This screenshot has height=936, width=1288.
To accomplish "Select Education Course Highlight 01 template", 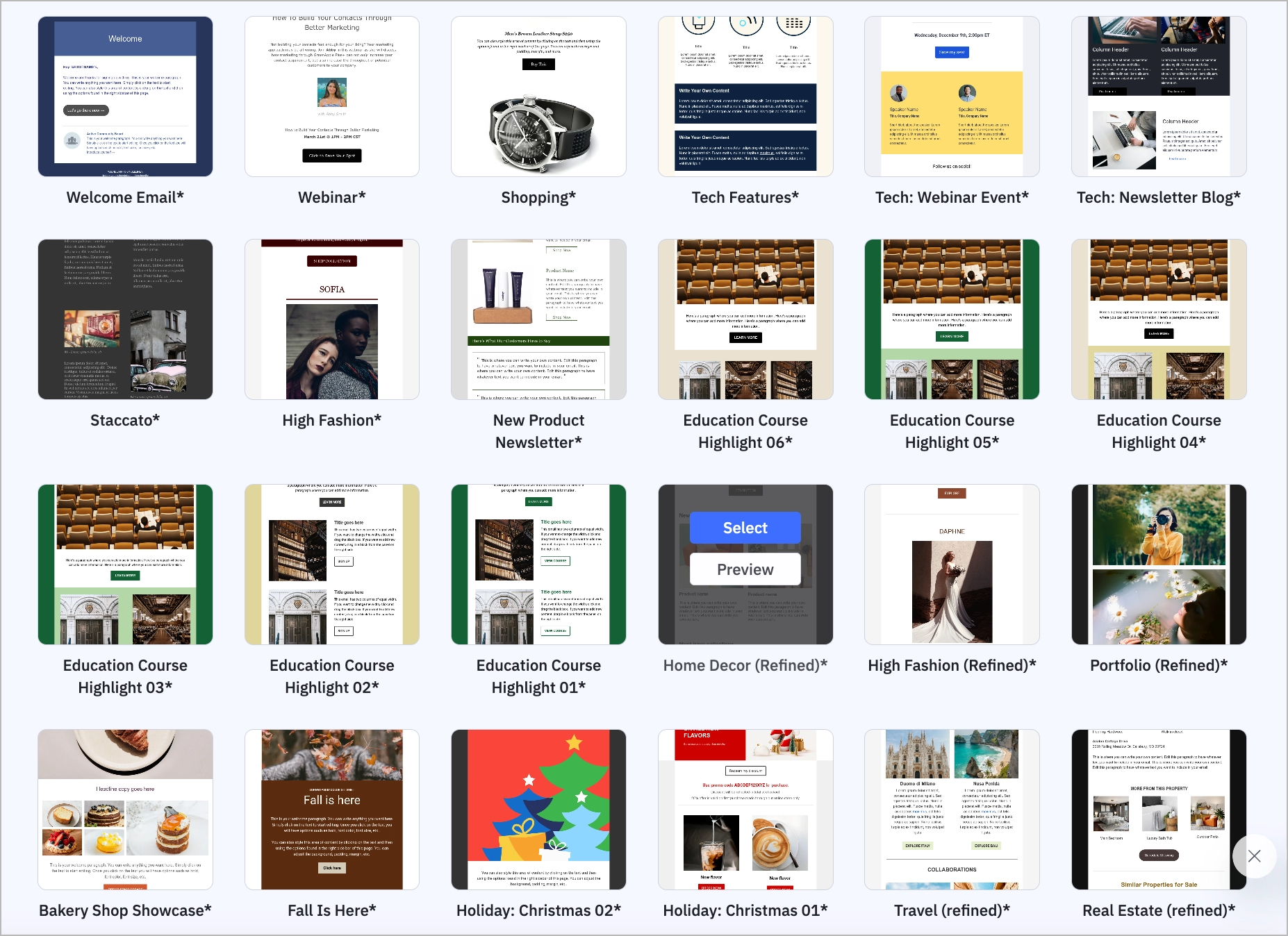I will pyautogui.click(x=538, y=564).
